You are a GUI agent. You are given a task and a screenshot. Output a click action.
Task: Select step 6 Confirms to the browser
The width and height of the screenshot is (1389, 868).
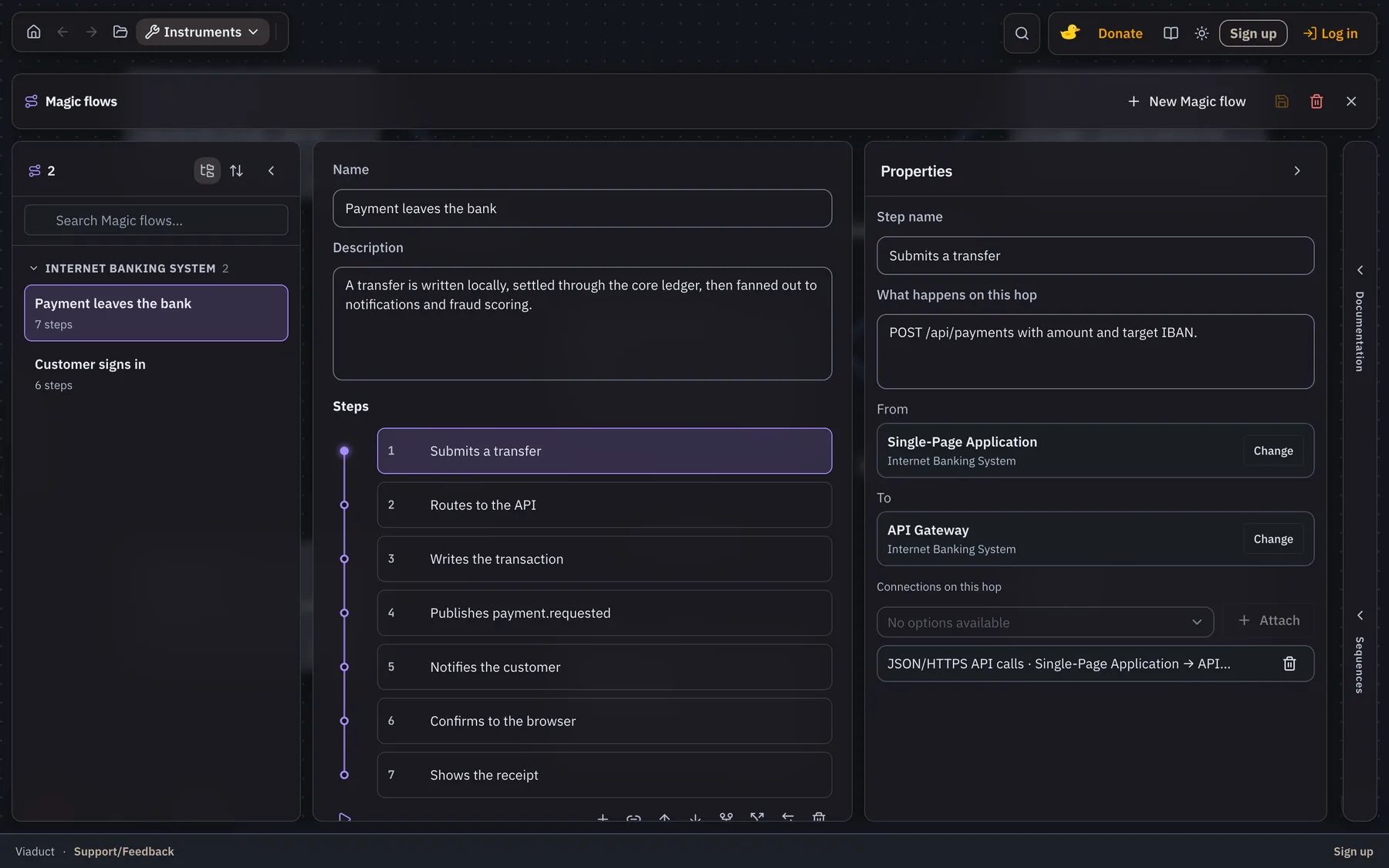604,721
